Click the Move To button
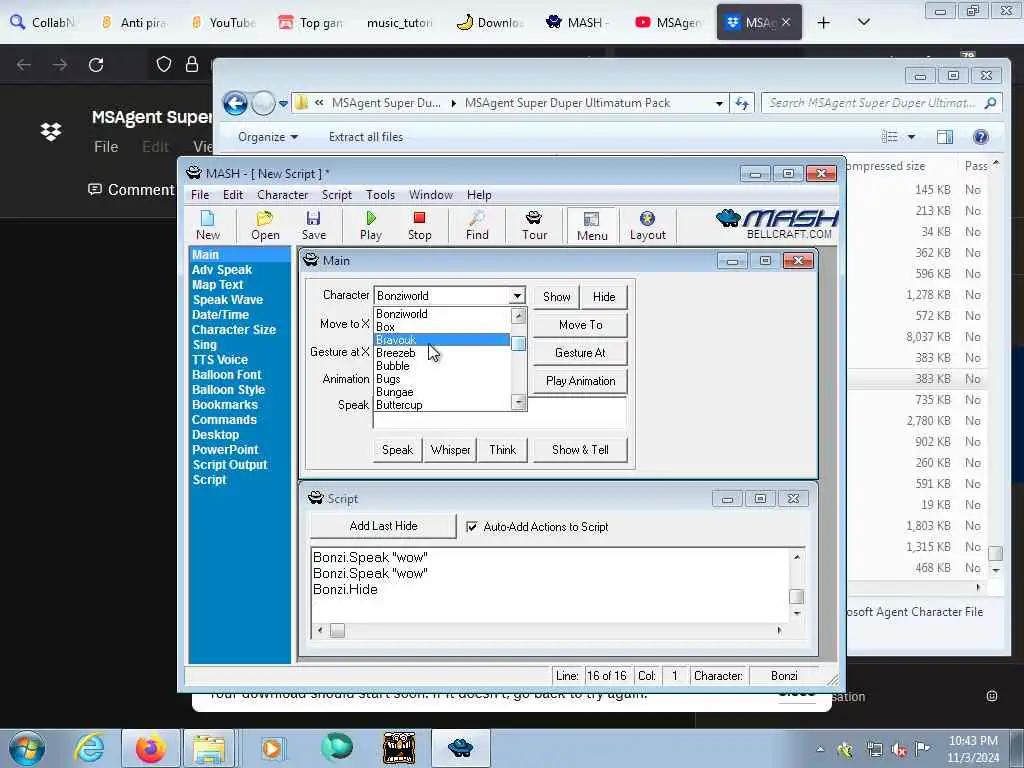 [581, 325]
